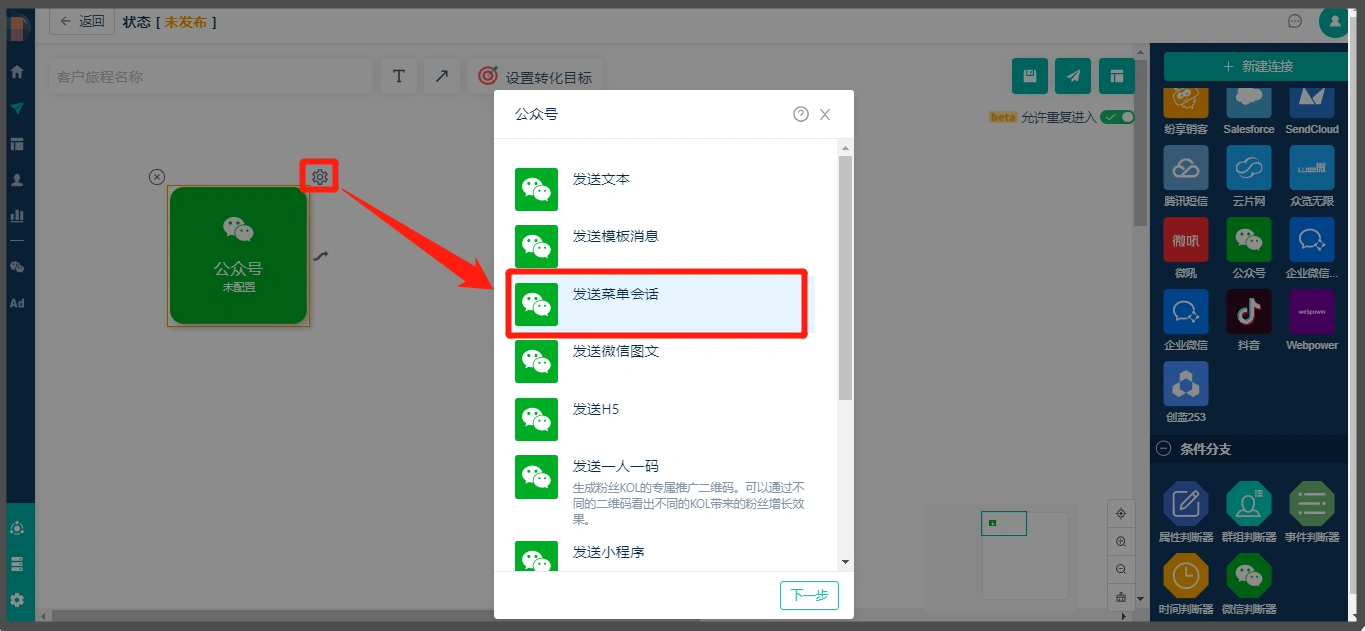Image resolution: width=1365 pixels, height=631 pixels.
Task: Select the 微信判断器 condition
Action: pos(1249,584)
